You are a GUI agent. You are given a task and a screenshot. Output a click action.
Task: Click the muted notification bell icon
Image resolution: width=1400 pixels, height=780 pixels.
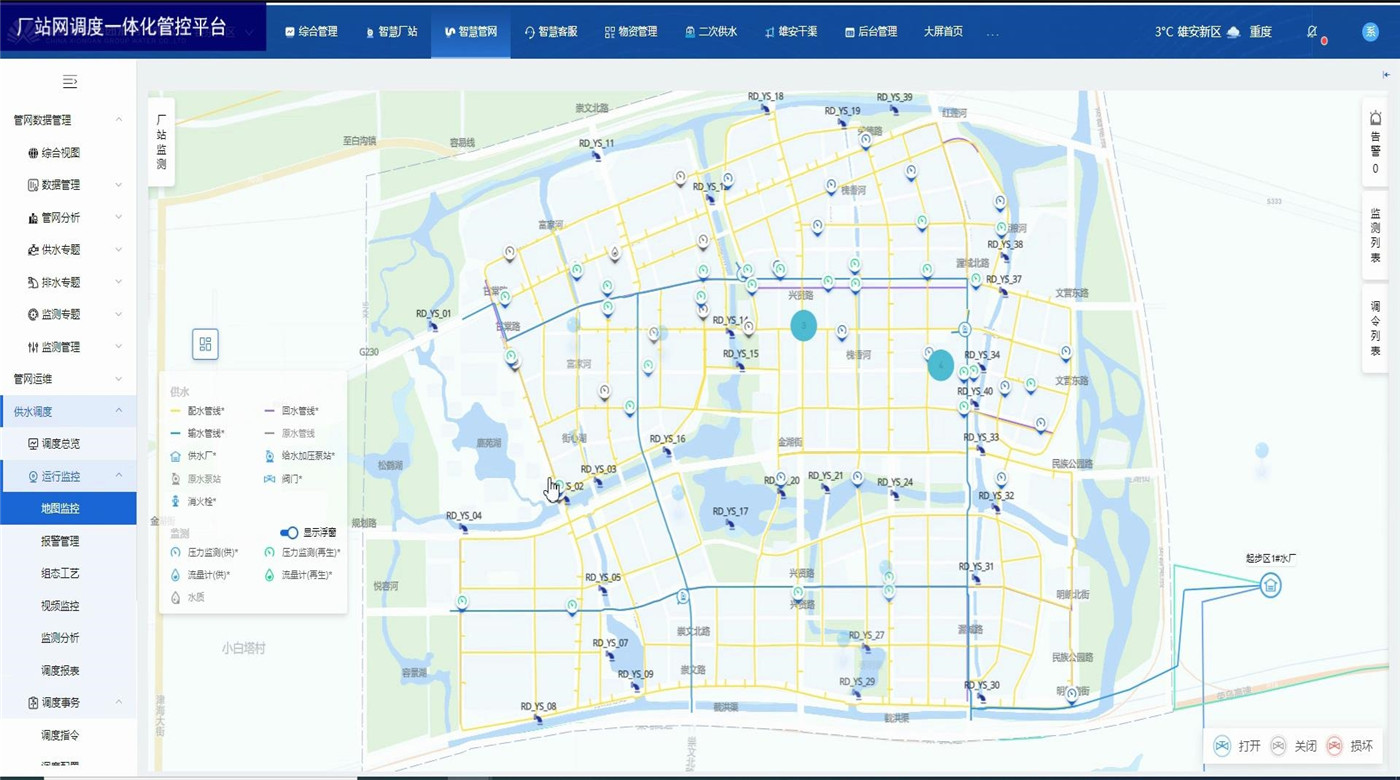1312,32
